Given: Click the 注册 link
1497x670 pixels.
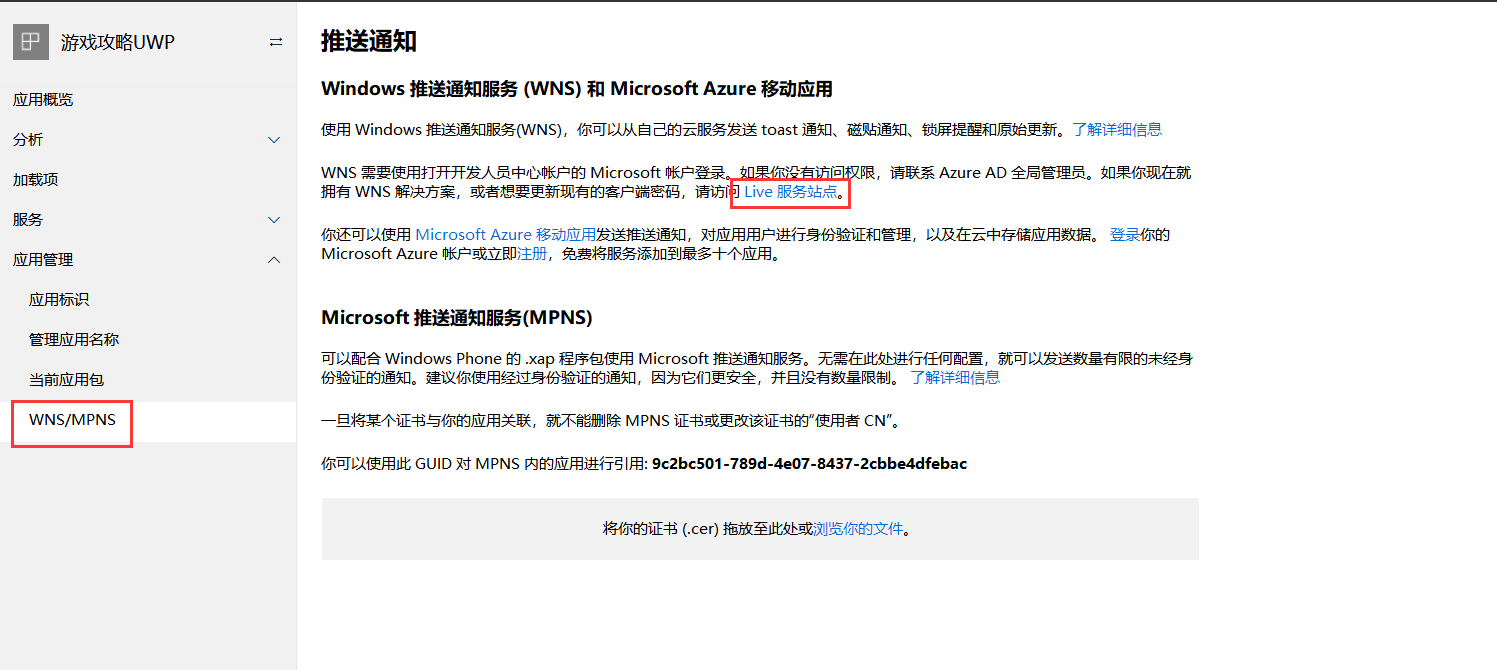Looking at the screenshot, I should pyautogui.click(x=532, y=254).
